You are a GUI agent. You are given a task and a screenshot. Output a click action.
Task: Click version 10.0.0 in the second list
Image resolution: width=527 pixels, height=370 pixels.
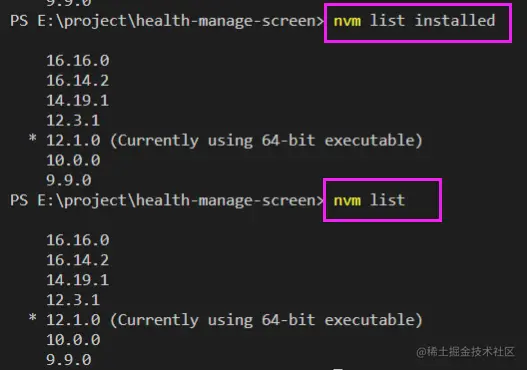pyautogui.click(x=73, y=340)
